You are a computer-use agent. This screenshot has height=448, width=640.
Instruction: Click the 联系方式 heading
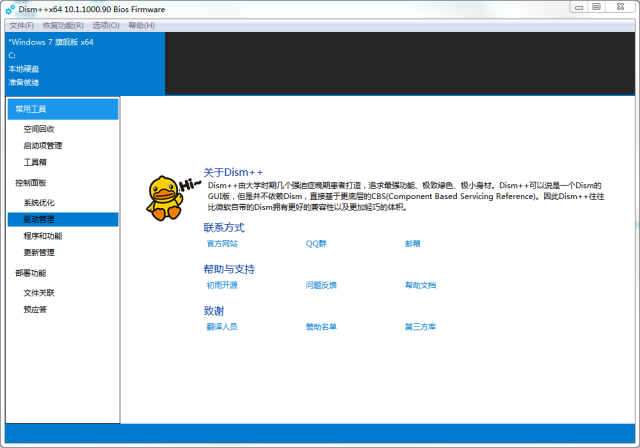224,228
